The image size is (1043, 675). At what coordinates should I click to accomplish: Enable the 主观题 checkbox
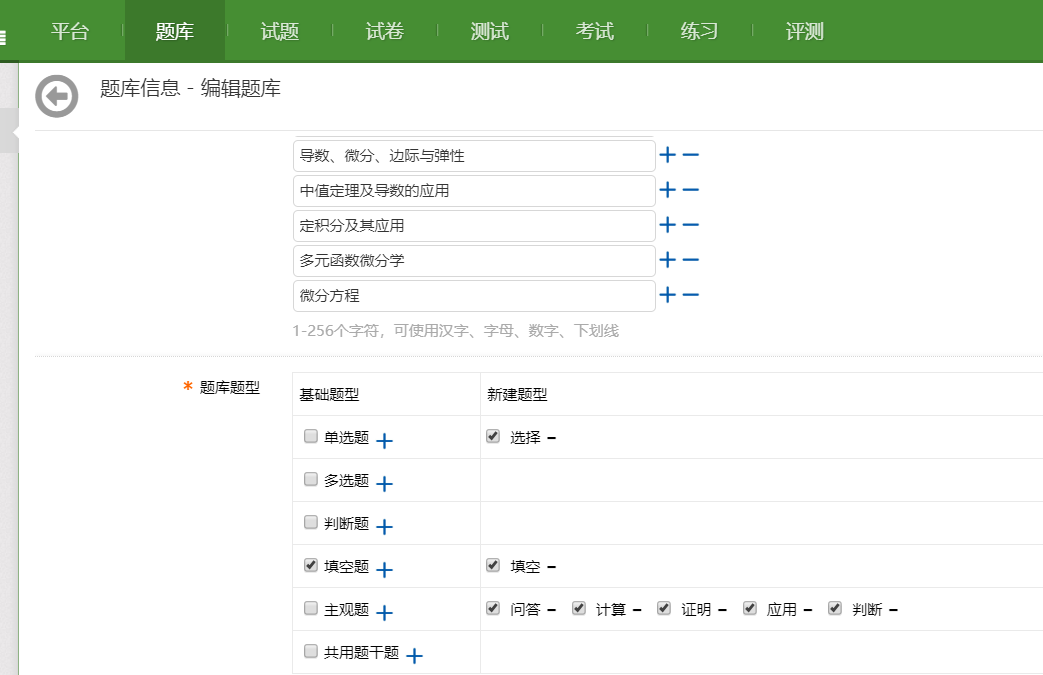click(311, 608)
